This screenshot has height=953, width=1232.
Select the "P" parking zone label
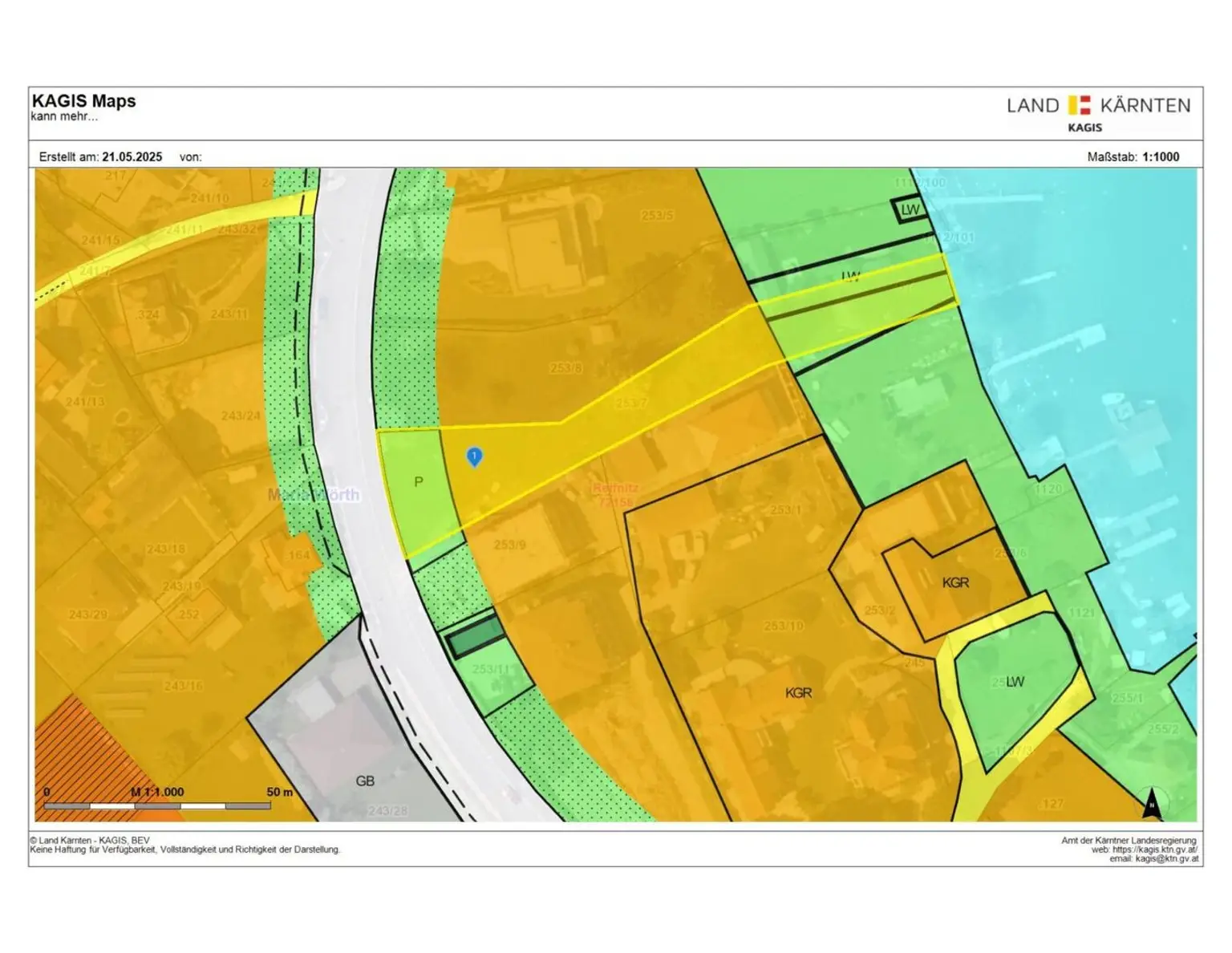tap(418, 482)
